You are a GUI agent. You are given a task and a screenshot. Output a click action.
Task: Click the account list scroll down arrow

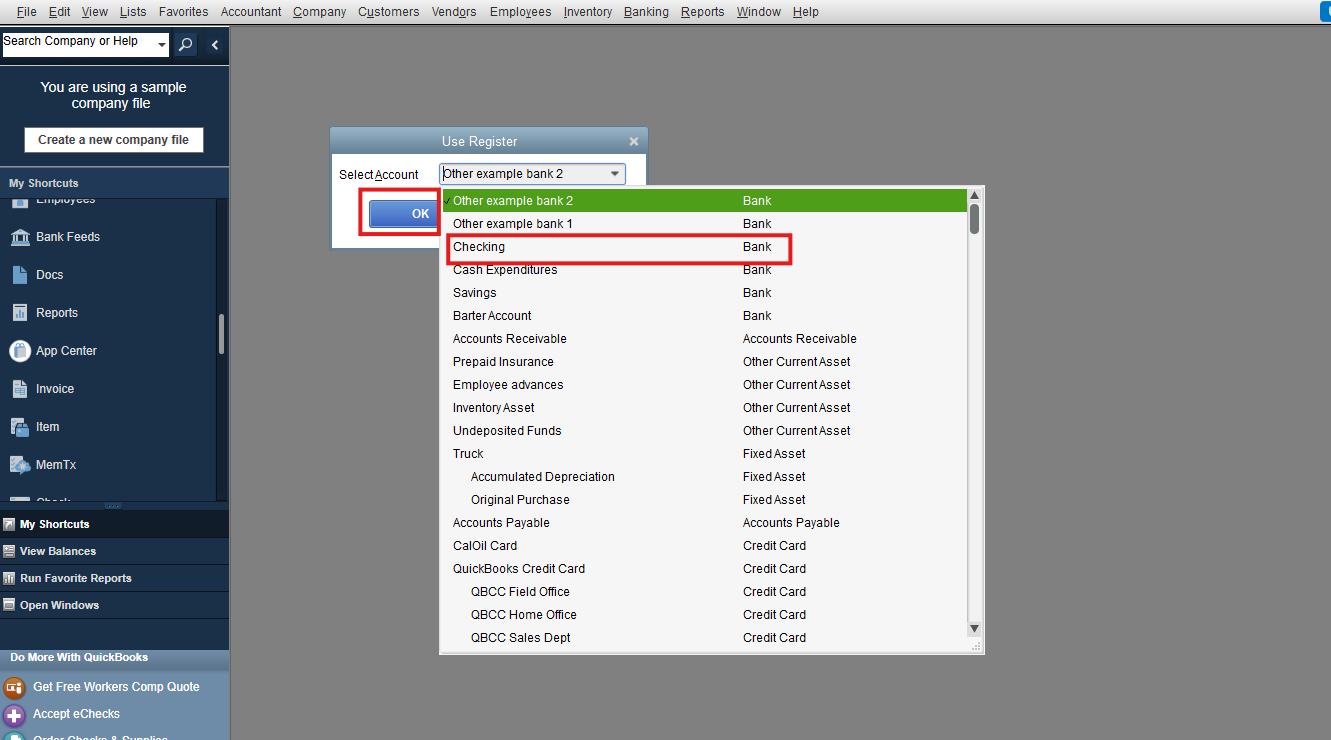click(975, 629)
